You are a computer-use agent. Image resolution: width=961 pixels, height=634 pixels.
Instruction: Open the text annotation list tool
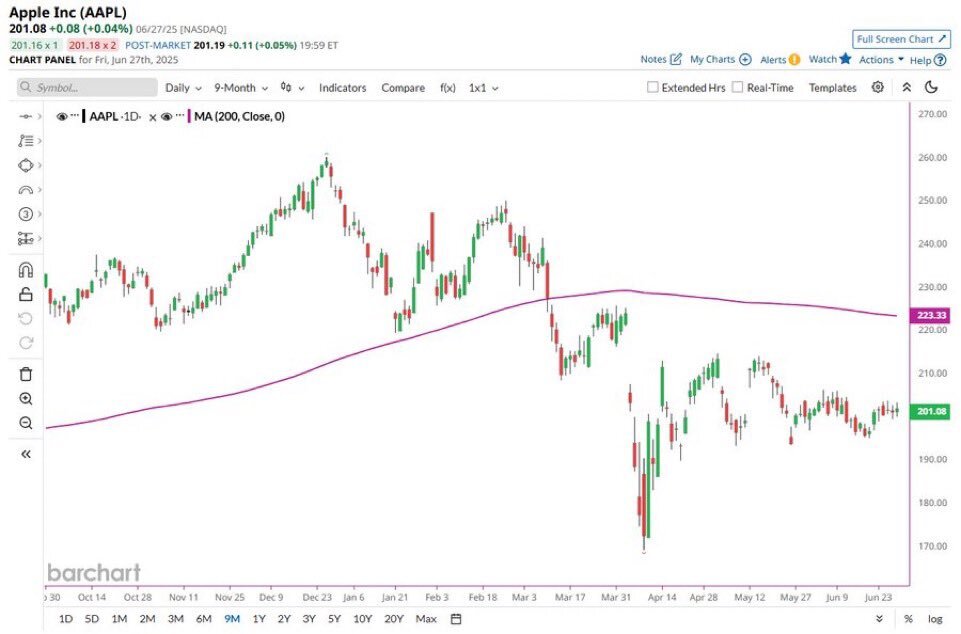coord(25,141)
